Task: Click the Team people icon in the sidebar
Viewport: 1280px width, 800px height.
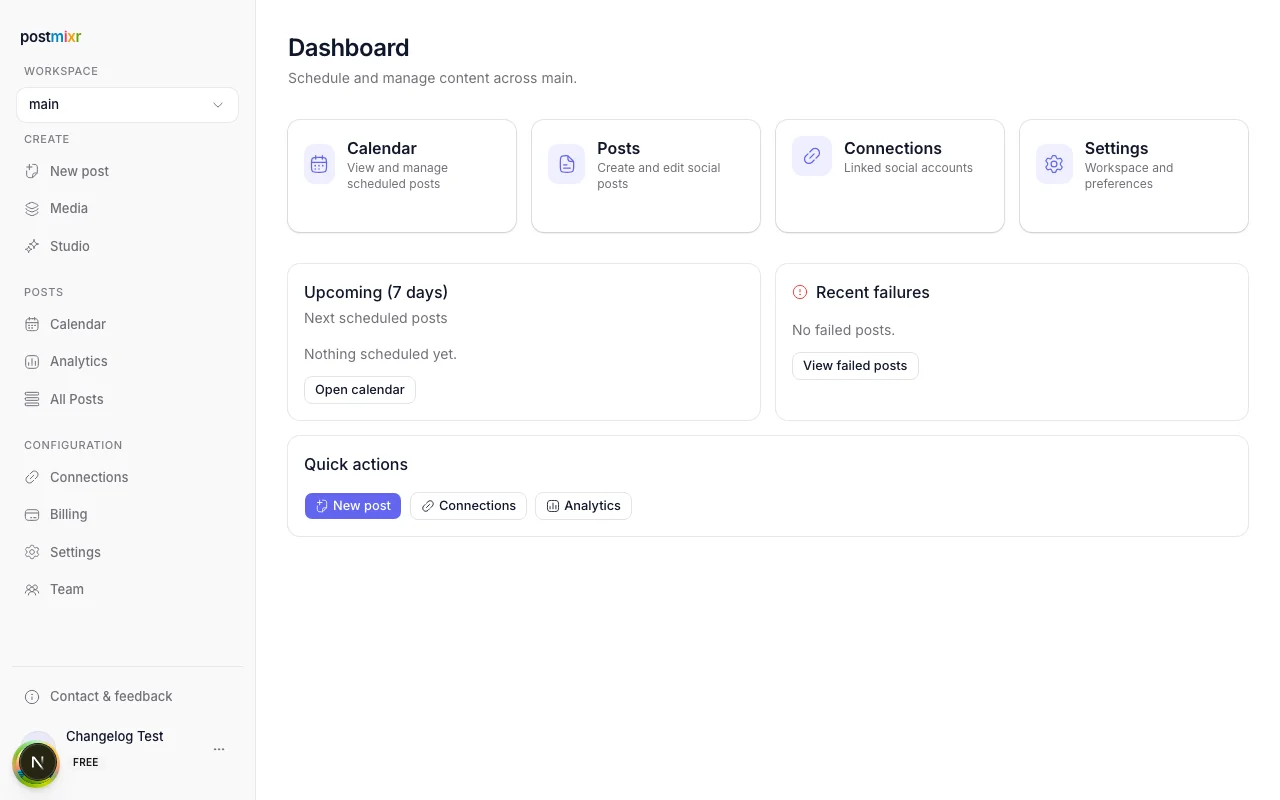Action: (32, 589)
